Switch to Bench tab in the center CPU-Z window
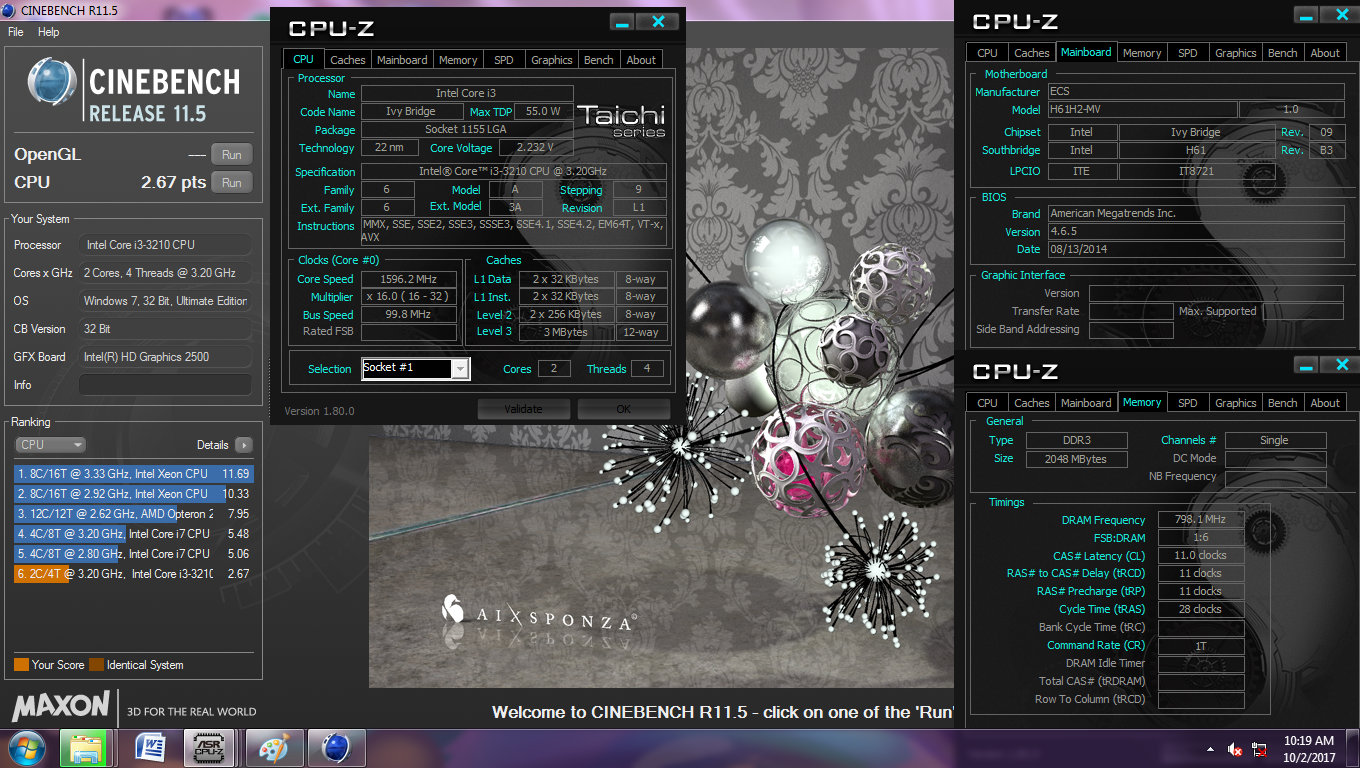The image size is (1360, 768). (x=599, y=60)
